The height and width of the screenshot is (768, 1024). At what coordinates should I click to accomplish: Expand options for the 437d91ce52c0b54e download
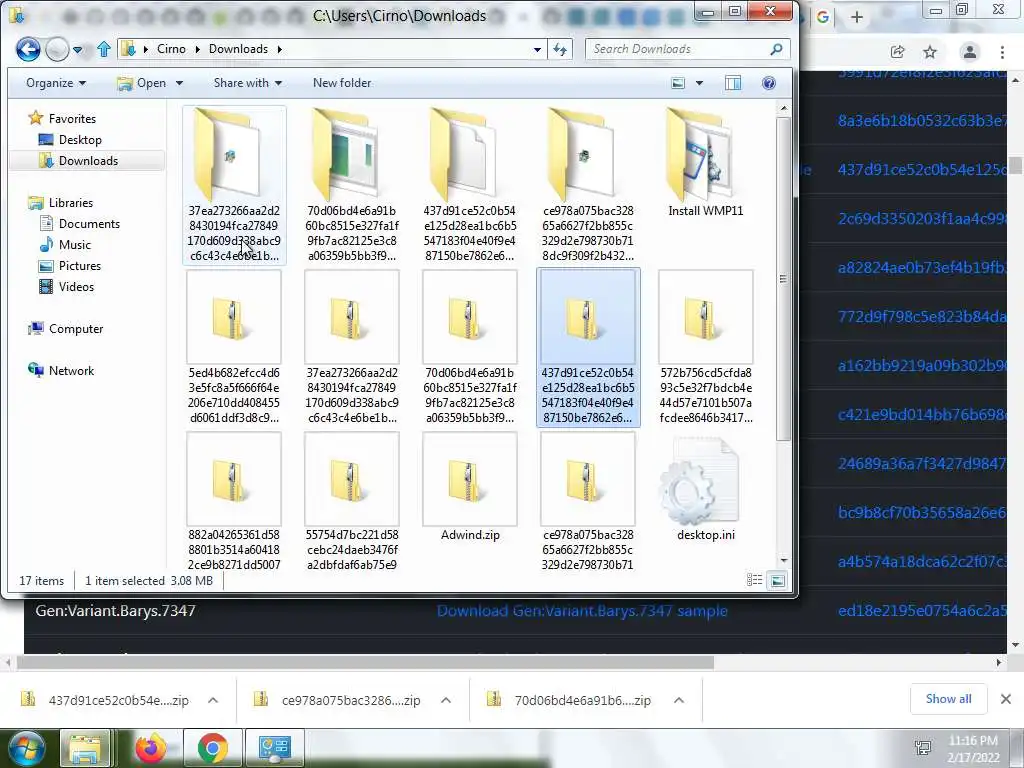(213, 700)
